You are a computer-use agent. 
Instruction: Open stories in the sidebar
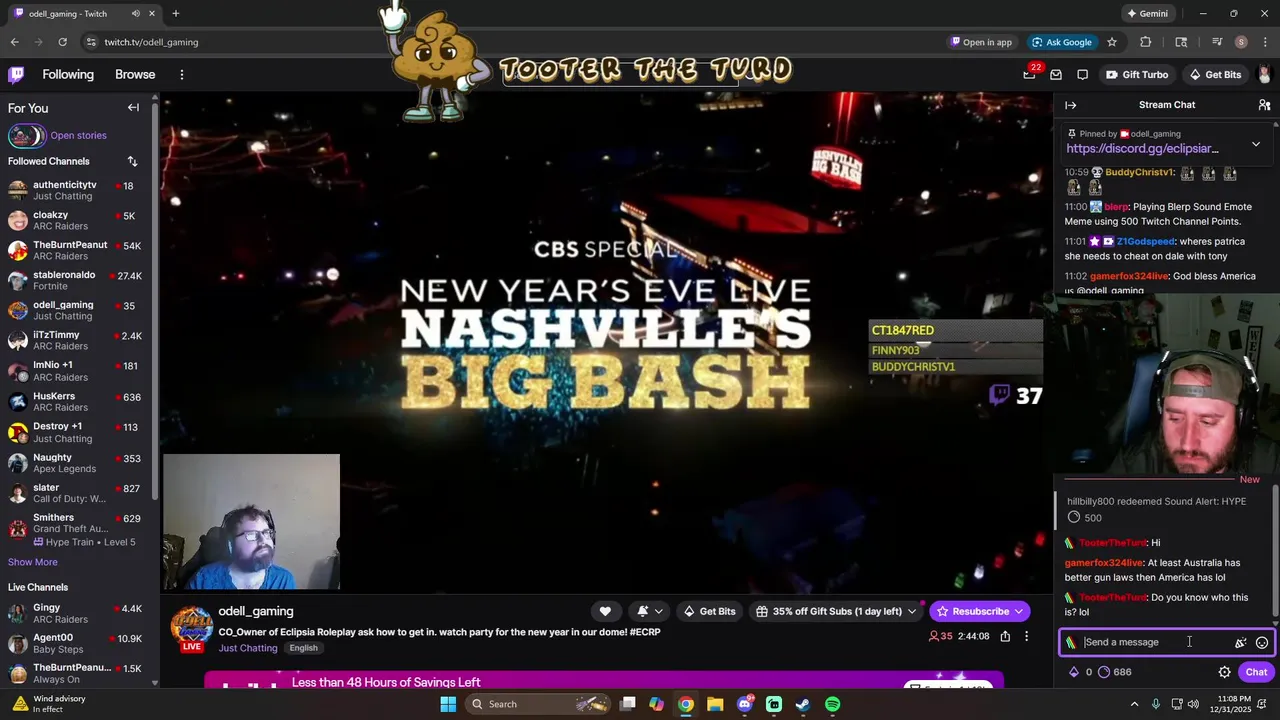click(78, 136)
